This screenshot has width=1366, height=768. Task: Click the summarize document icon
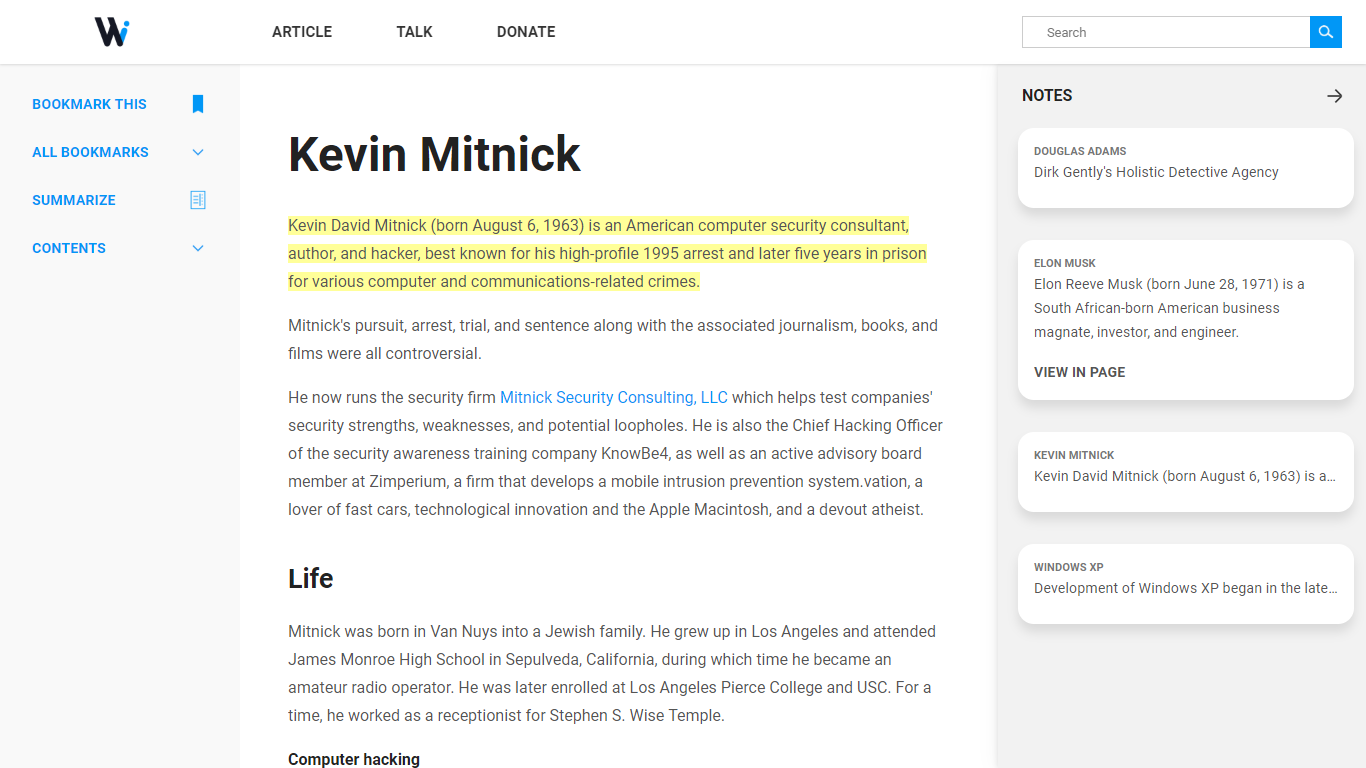click(x=198, y=200)
